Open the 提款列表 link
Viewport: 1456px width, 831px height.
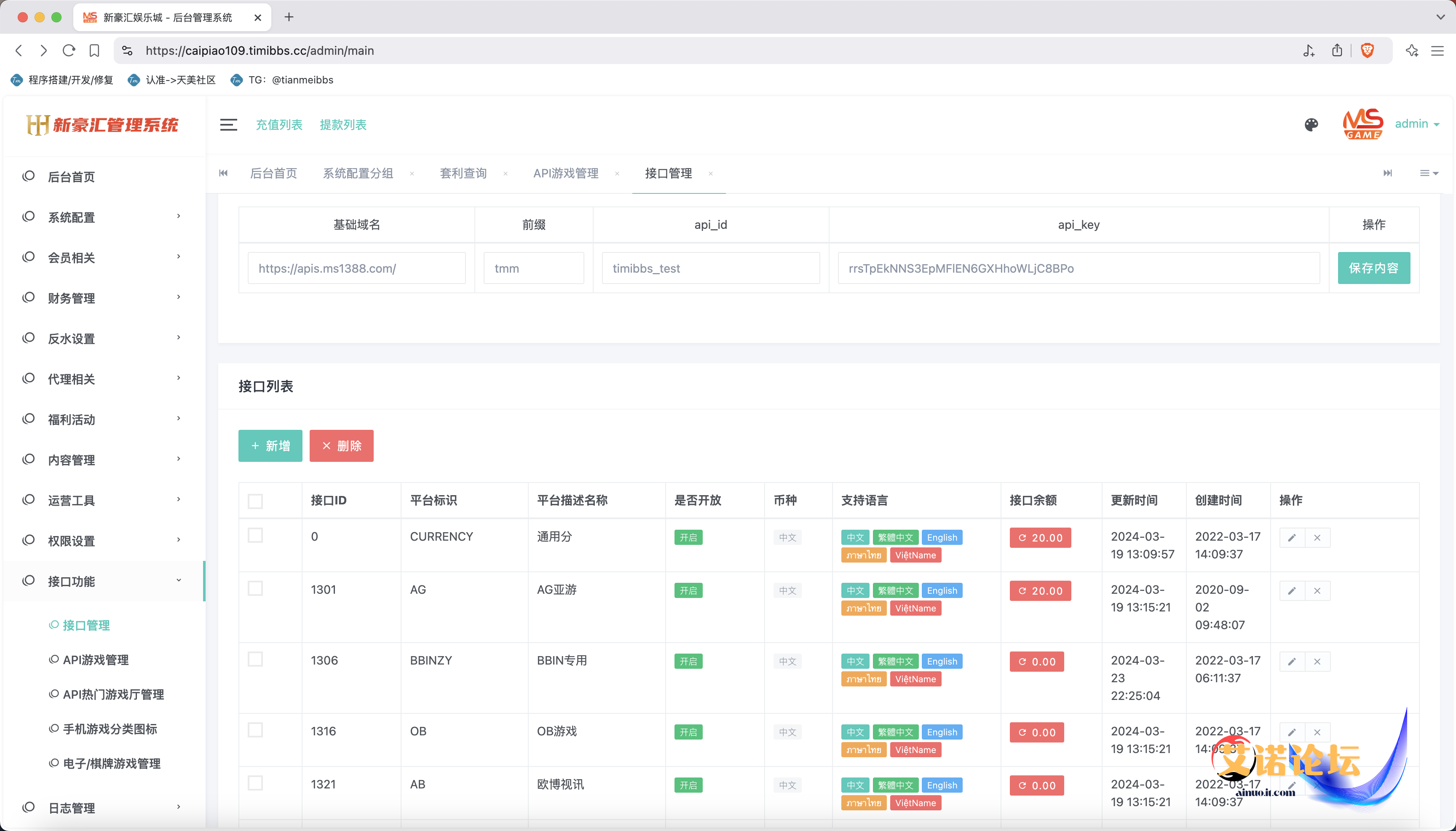coord(343,124)
